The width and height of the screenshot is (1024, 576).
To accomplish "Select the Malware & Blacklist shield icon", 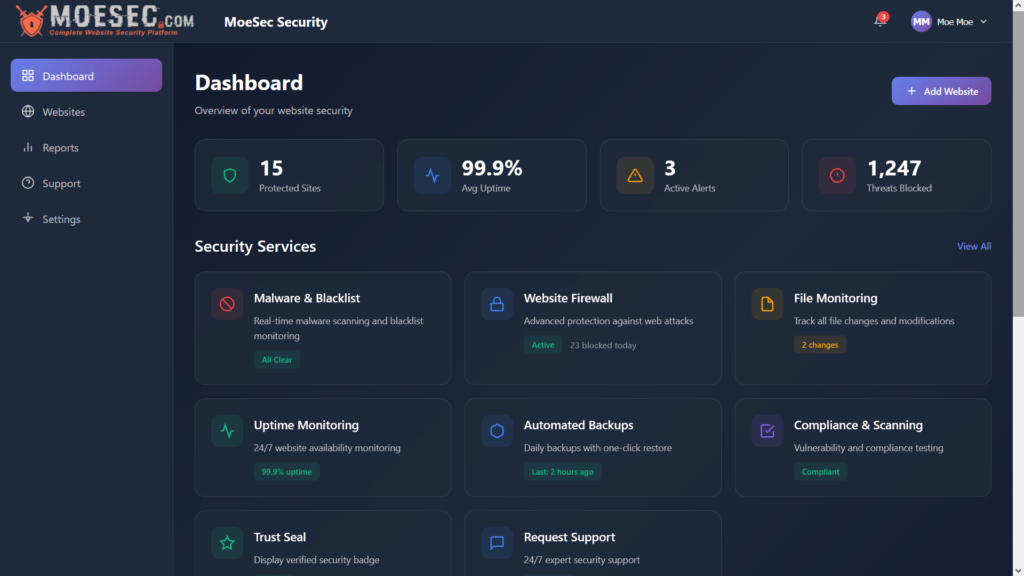I will (227, 304).
